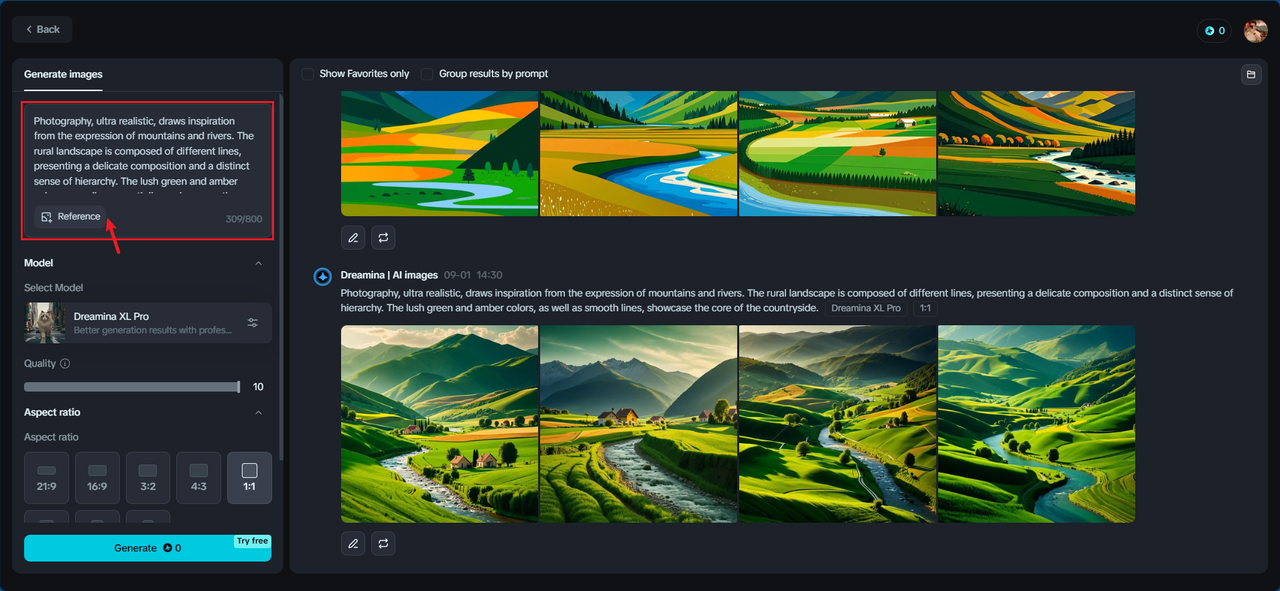This screenshot has height=591, width=1280.
Task: Click Dreamina XL Pro model thumbnail
Action: pyautogui.click(x=46, y=323)
